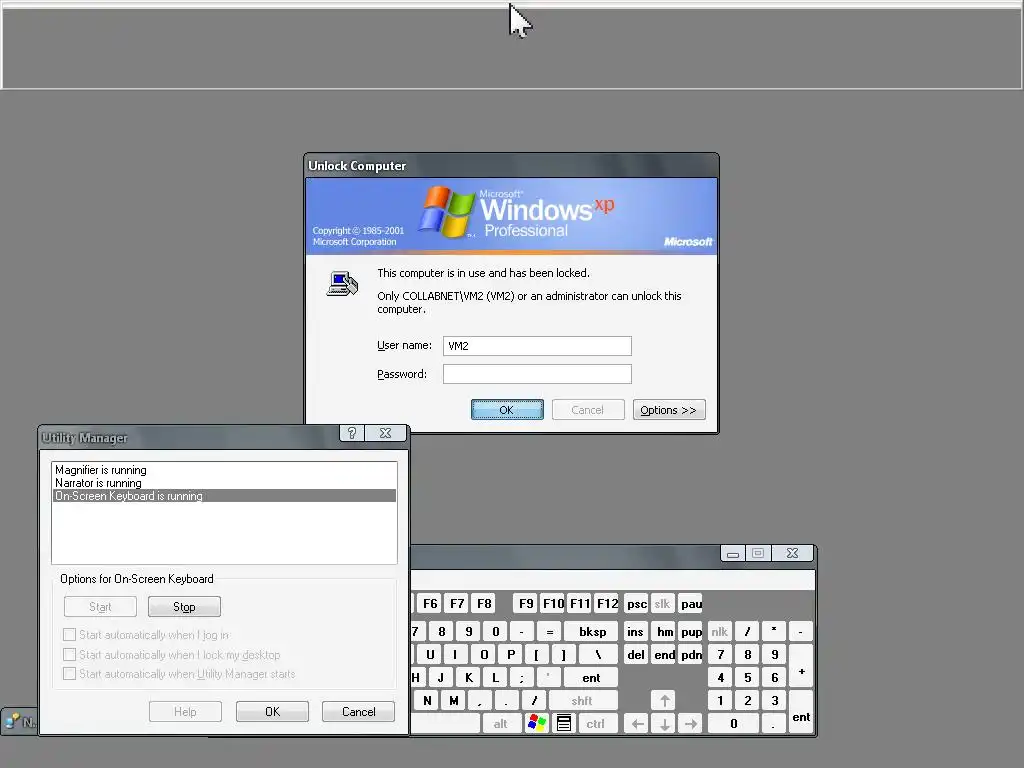Viewport: 1024px width, 768px height.
Task: Click the context menu key on the keyboard
Action: tap(564, 723)
